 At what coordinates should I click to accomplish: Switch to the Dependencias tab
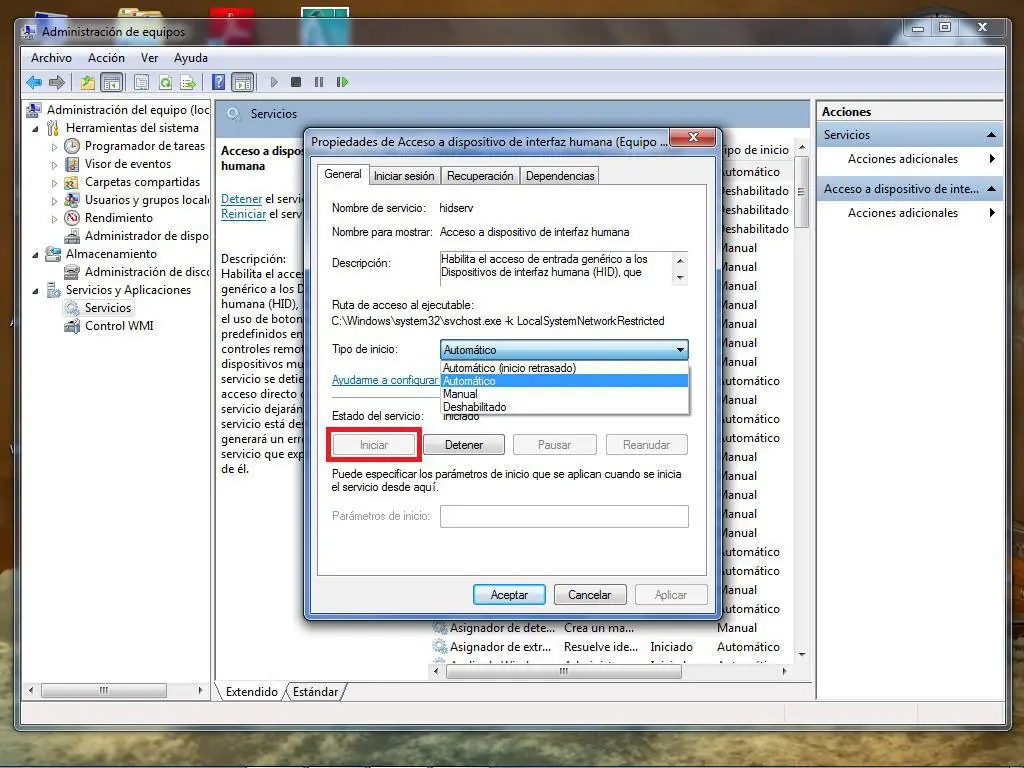[560, 176]
